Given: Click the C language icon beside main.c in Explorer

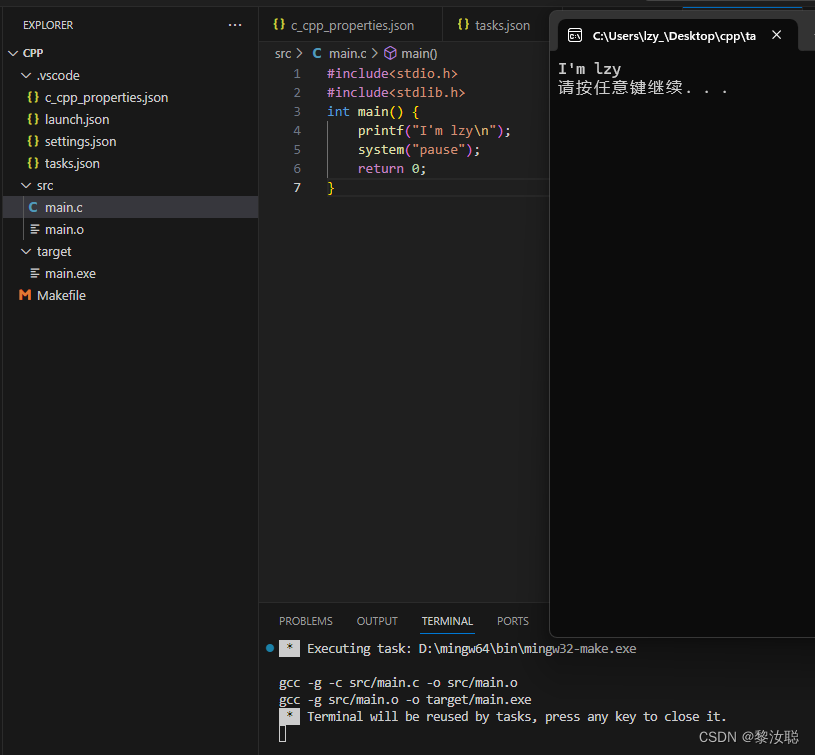Looking at the screenshot, I should (33, 207).
